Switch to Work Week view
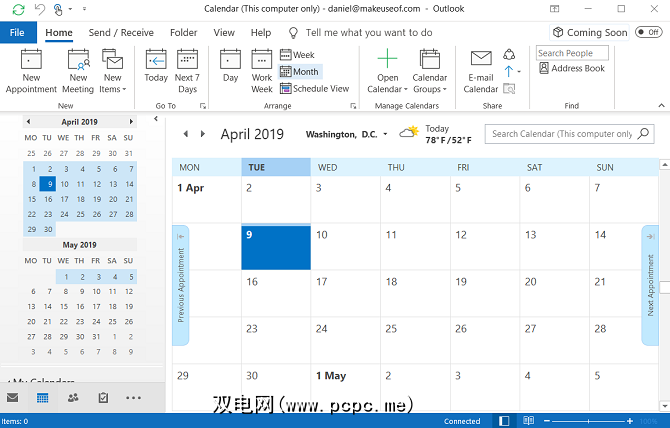The width and height of the screenshot is (670, 428). tap(262, 71)
